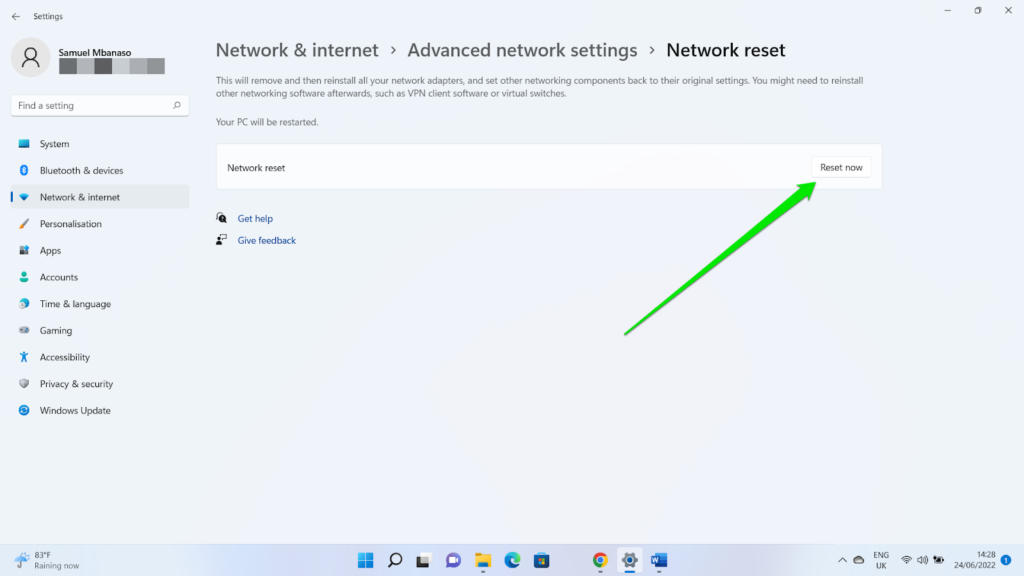Image resolution: width=1024 pixels, height=576 pixels.
Task: Click the volume icon in the tray
Action: click(x=921, y=560)
